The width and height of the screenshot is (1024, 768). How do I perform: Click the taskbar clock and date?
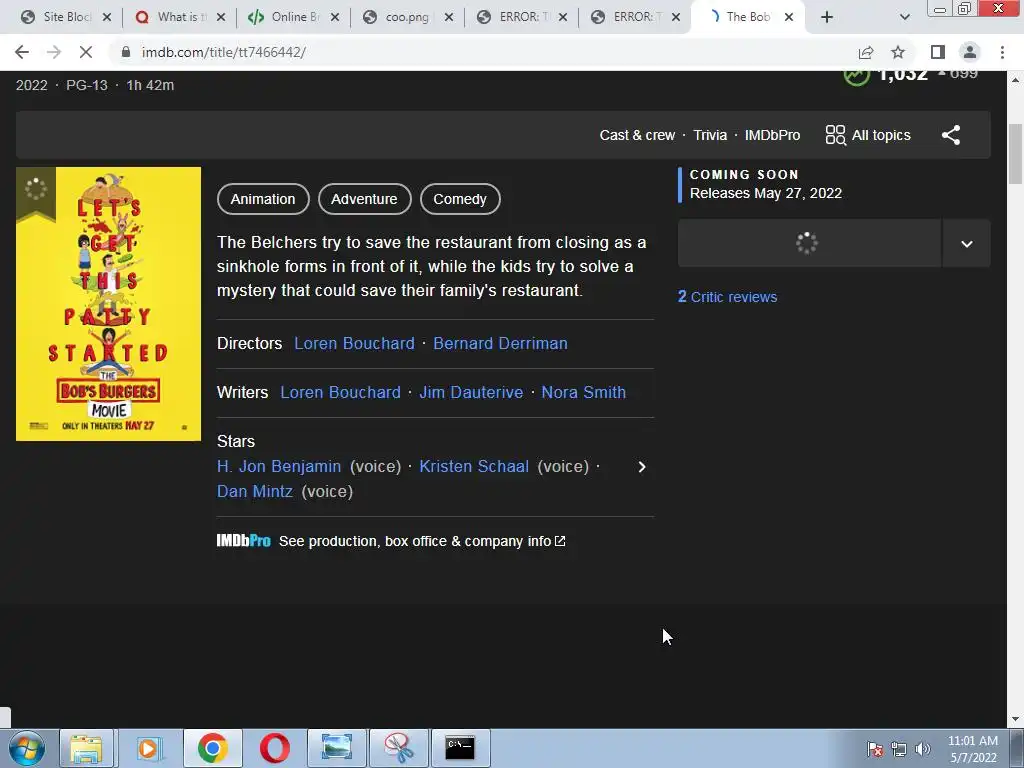[x=972, y=749]
